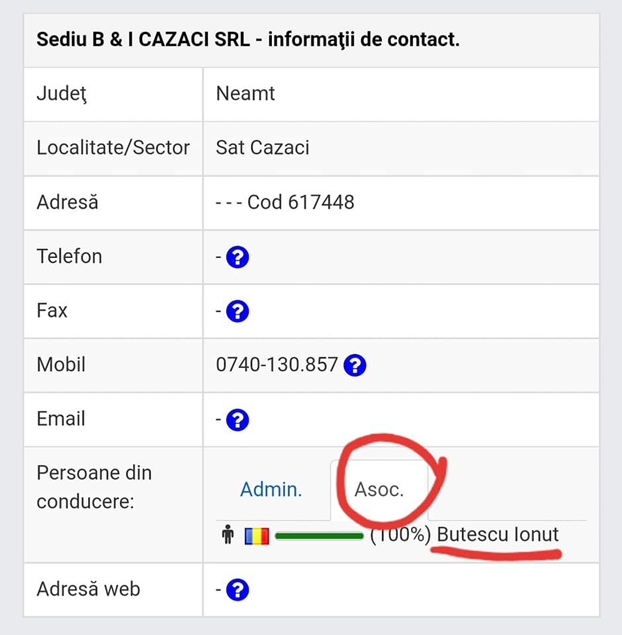Screen dimensions: 622x635
Task: Click the (100%) ownership share text
Action: 400,535
